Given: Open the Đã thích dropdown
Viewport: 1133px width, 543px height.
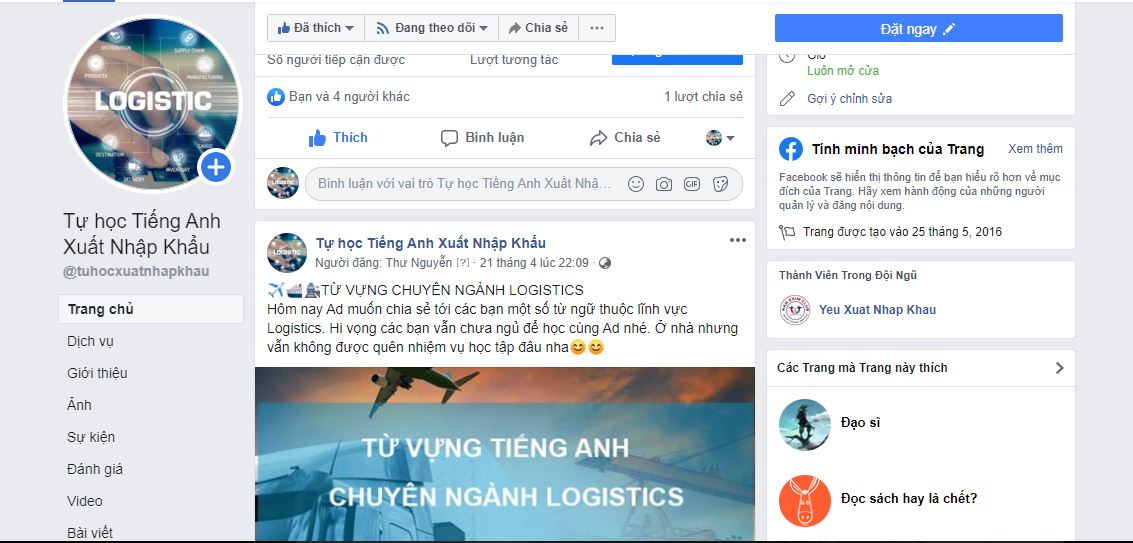Looking at the screenshot, I should click(x=316, y=28).
